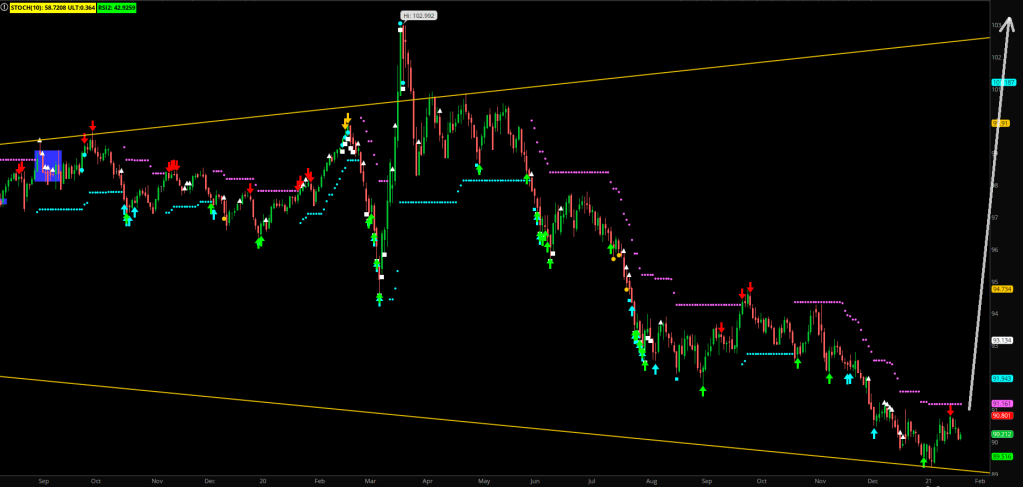Image resolution: width=1023 pixels, height=487 pixels.
Task: Click the Hi: 102.992 price bubble
Action: click(418, 16)
